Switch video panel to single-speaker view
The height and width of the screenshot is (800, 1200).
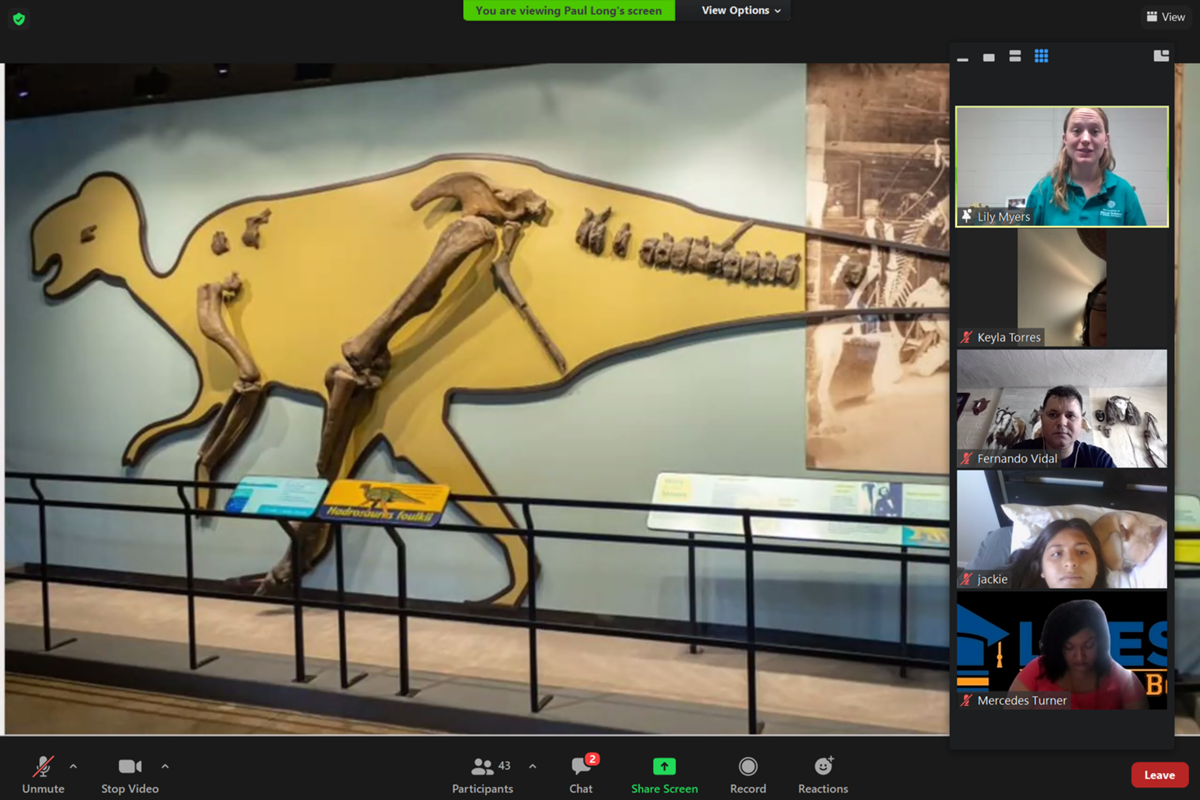[989, 57]
